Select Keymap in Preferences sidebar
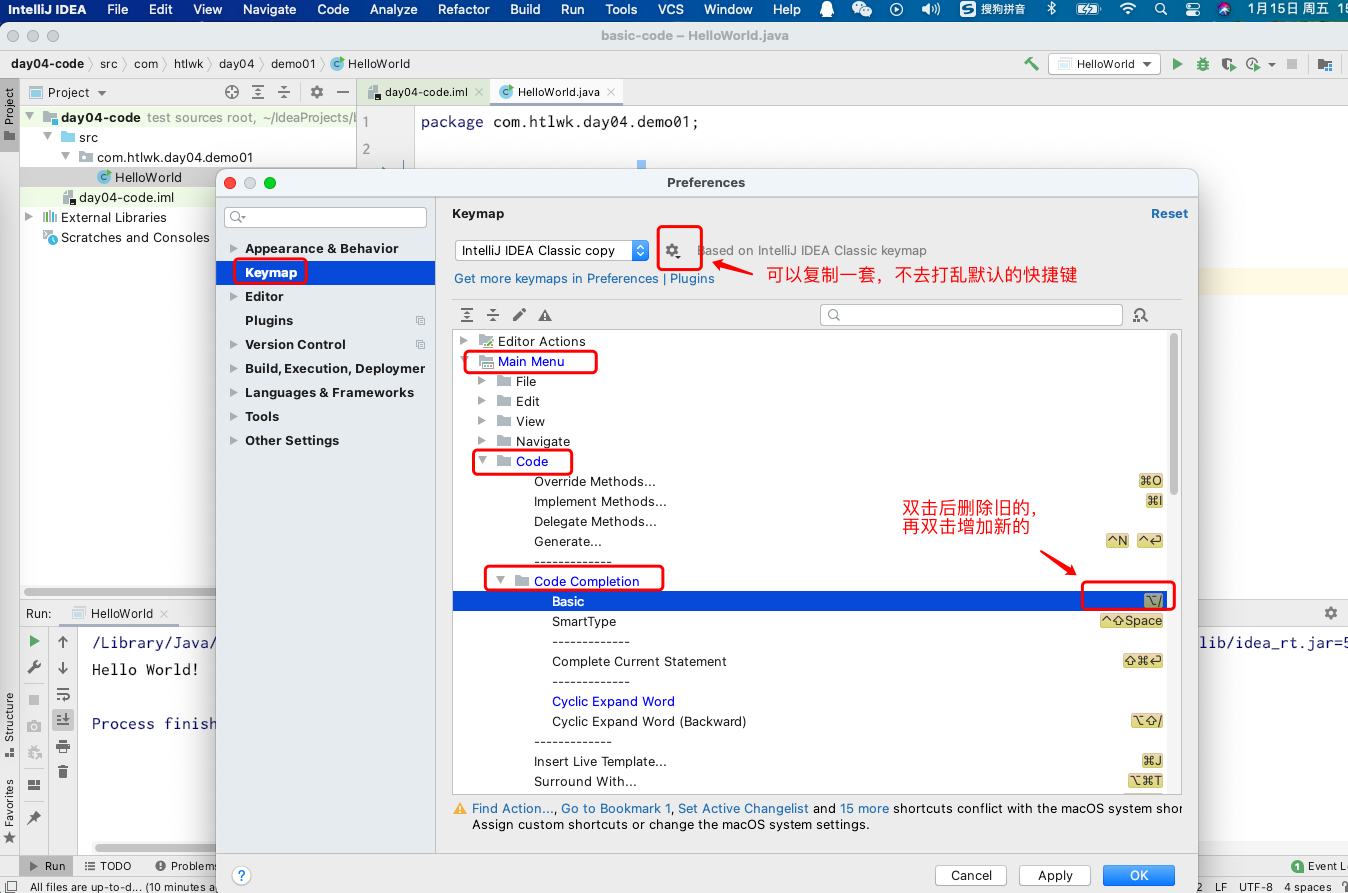Viewport: 1348px width, 893px height. 326,273
